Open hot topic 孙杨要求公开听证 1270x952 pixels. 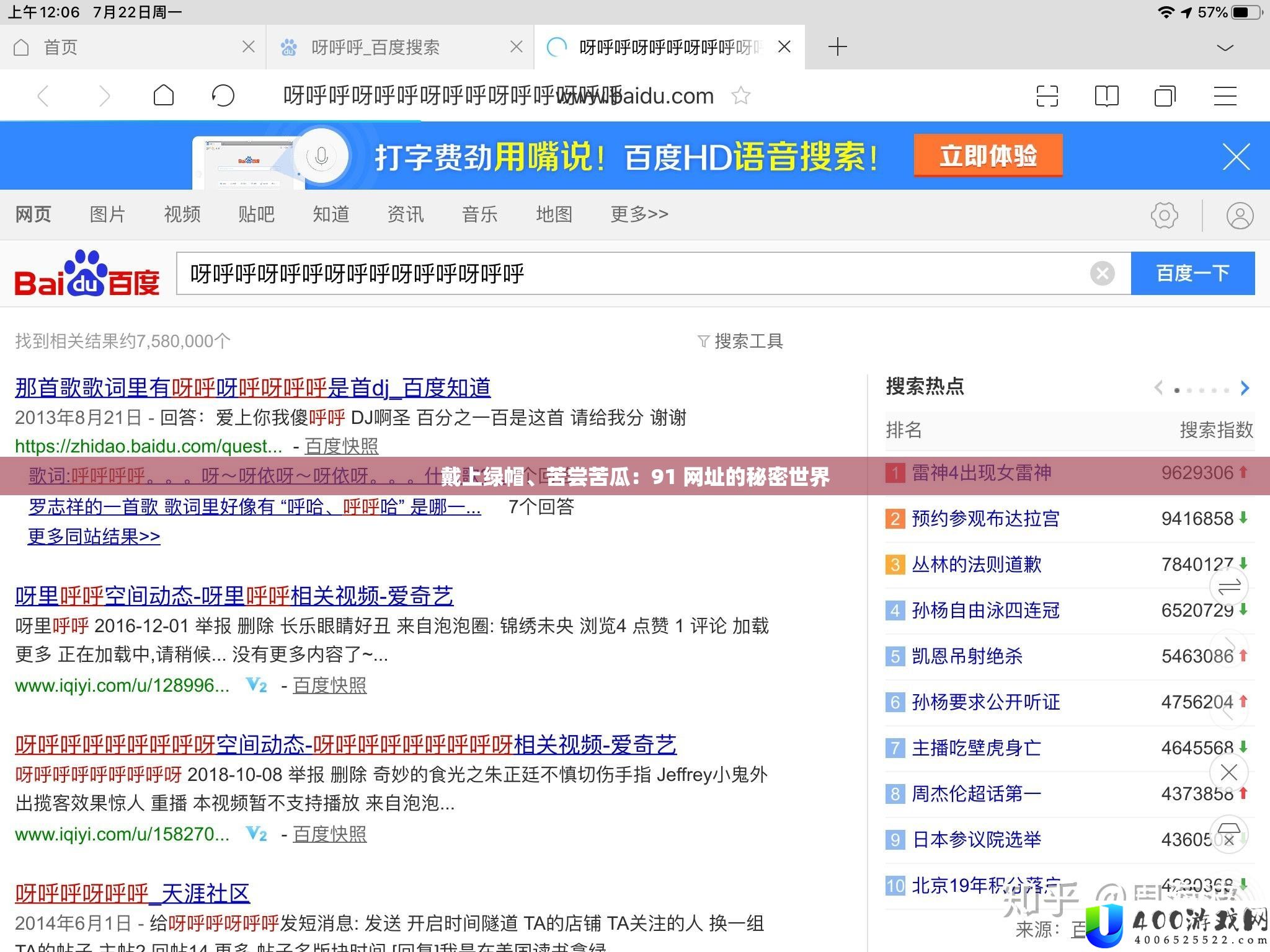click(x=985, y=702)
